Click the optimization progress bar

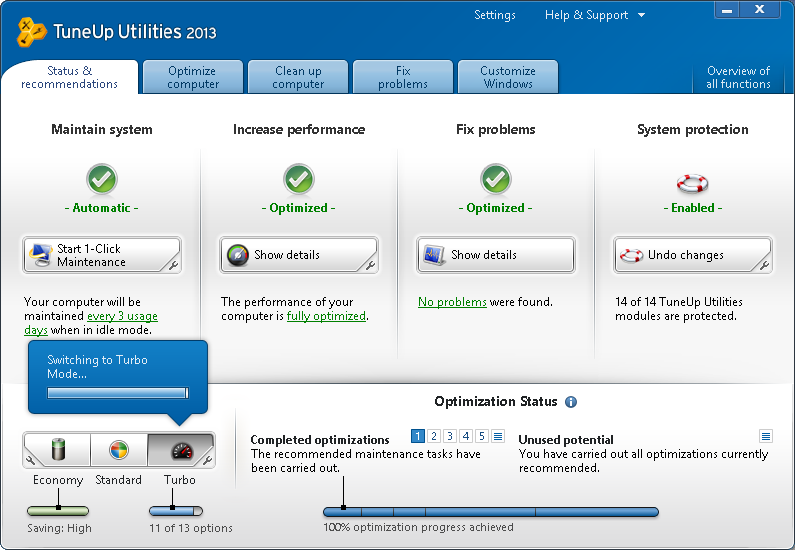pos(491,512)
